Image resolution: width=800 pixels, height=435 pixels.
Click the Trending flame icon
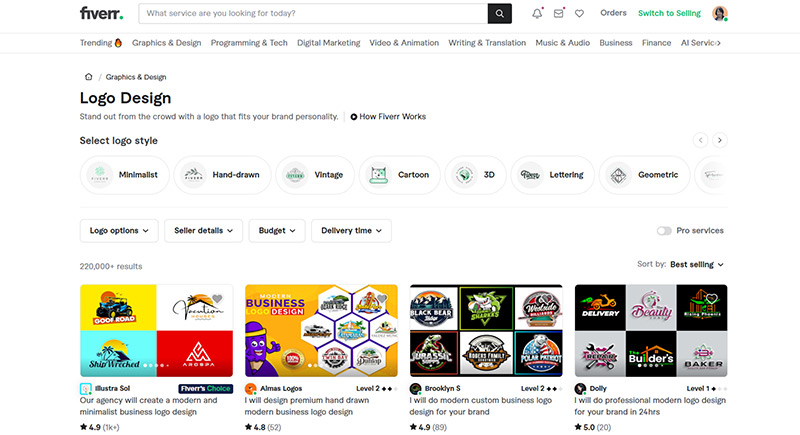pyautogui.click(x=118, y=43)
